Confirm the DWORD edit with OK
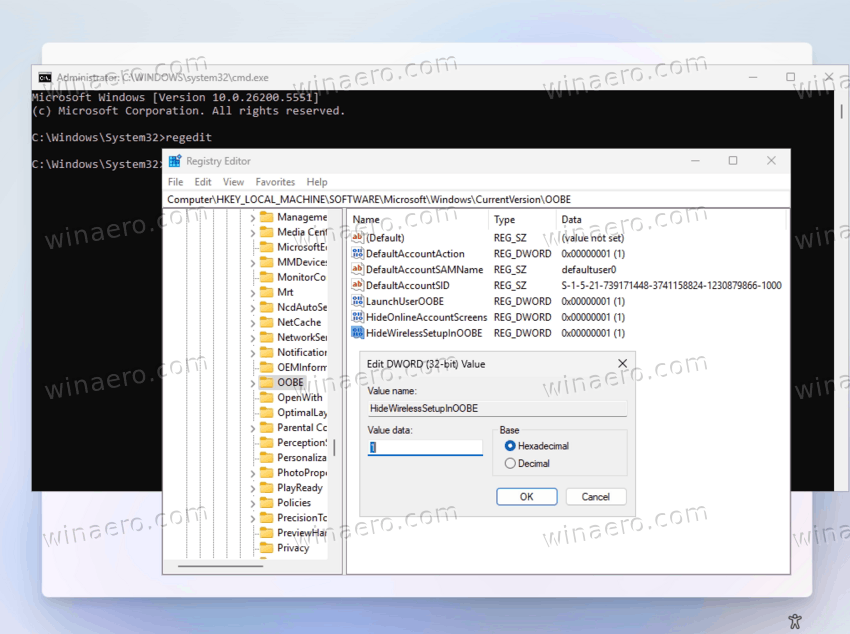850x634 pixels. (526, 497)
